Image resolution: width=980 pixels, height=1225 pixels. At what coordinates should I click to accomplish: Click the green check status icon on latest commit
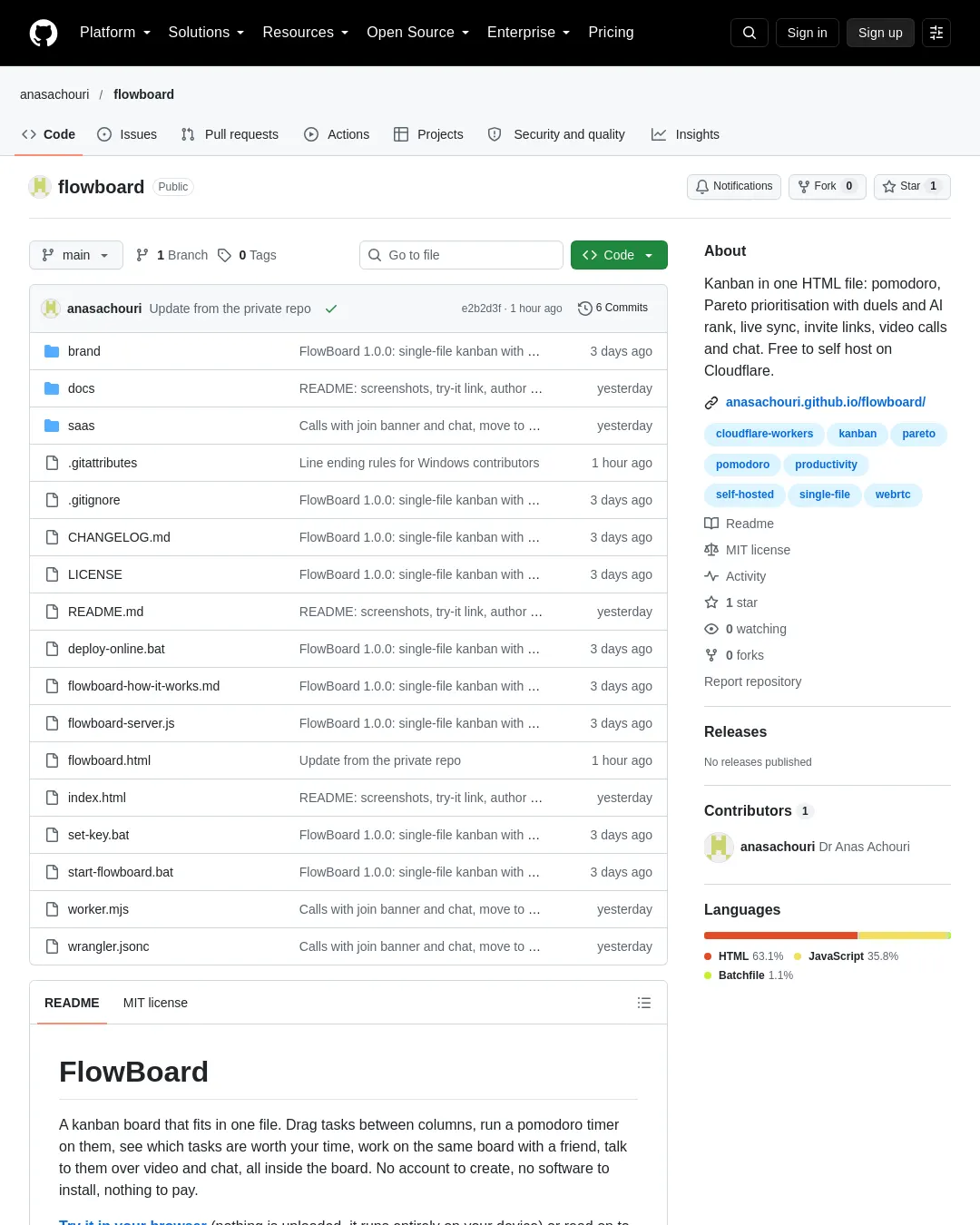point(331,309)
